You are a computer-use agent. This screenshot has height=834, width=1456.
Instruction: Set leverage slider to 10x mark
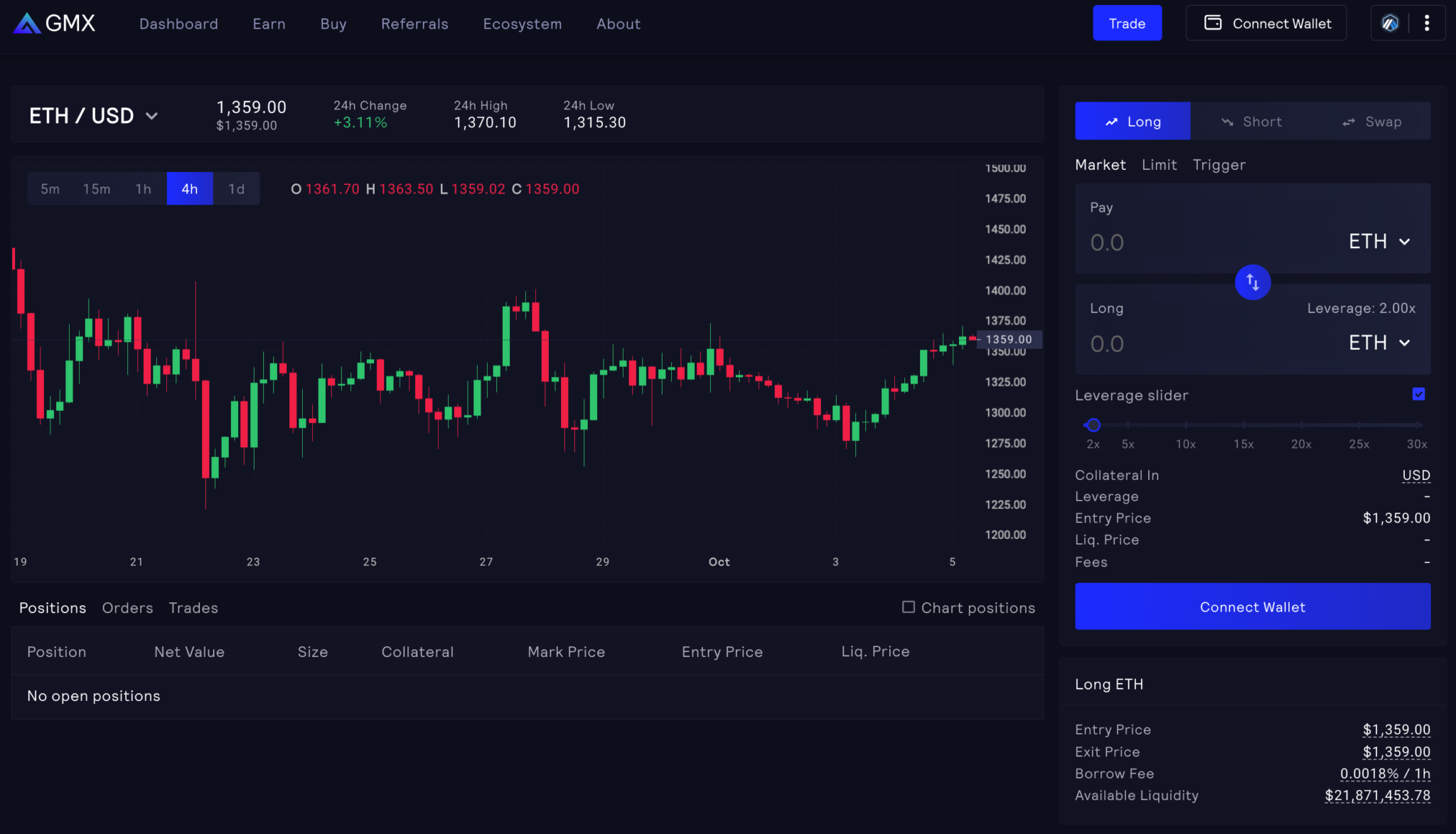(1185, 425)
